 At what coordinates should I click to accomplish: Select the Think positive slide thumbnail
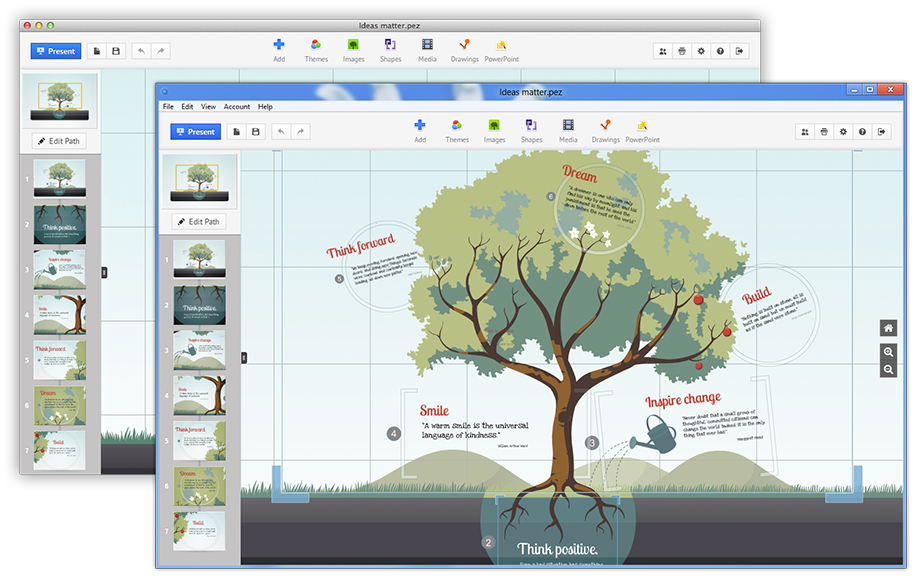tap(198, 303)
